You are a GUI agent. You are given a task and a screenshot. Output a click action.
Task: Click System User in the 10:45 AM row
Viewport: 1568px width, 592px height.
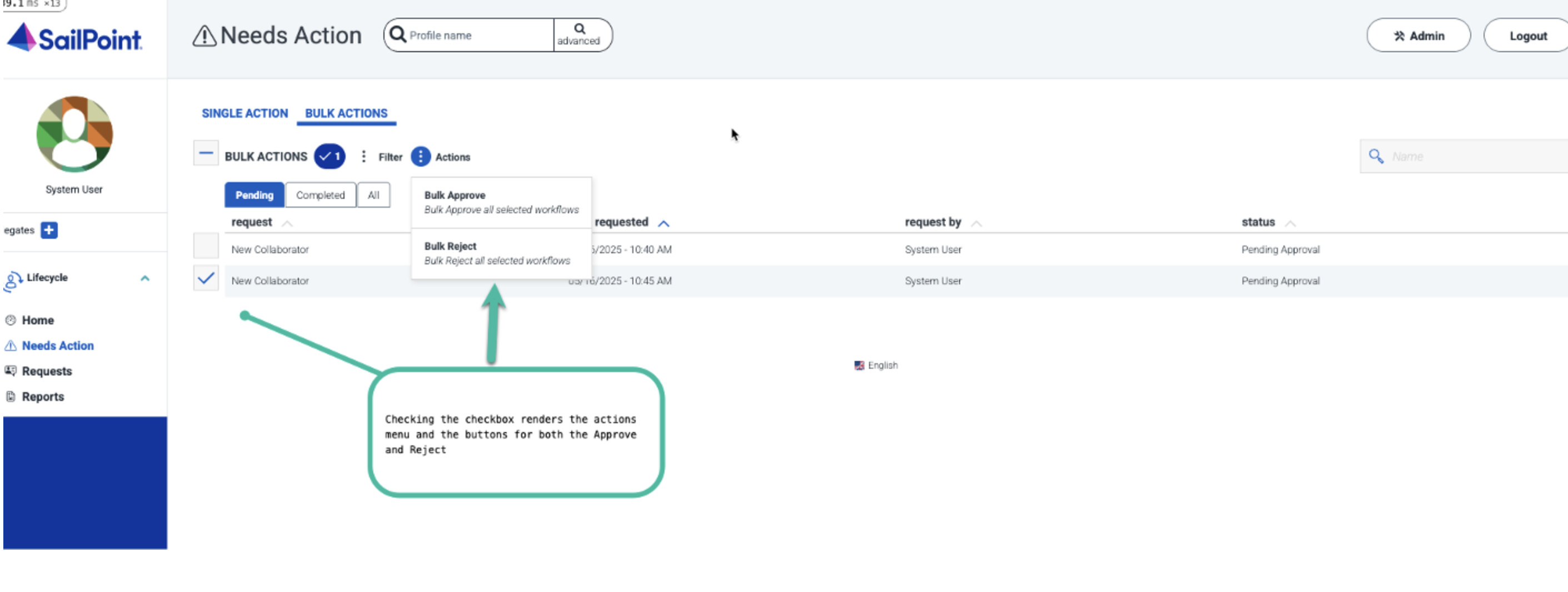click(933, 281)
